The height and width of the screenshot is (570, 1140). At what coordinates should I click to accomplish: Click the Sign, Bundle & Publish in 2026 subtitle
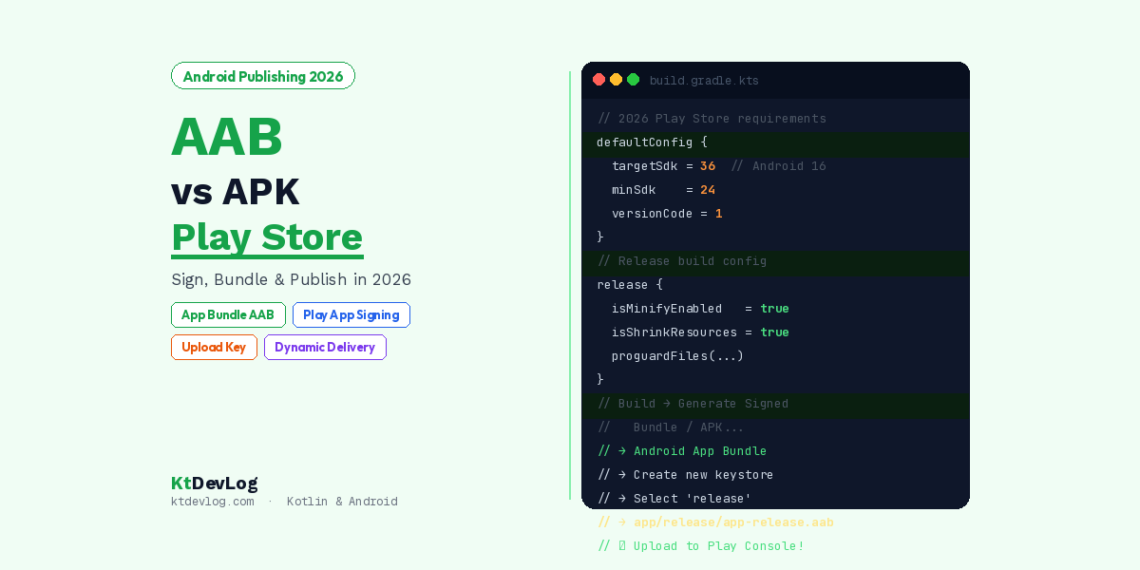[x=291, y=279]
